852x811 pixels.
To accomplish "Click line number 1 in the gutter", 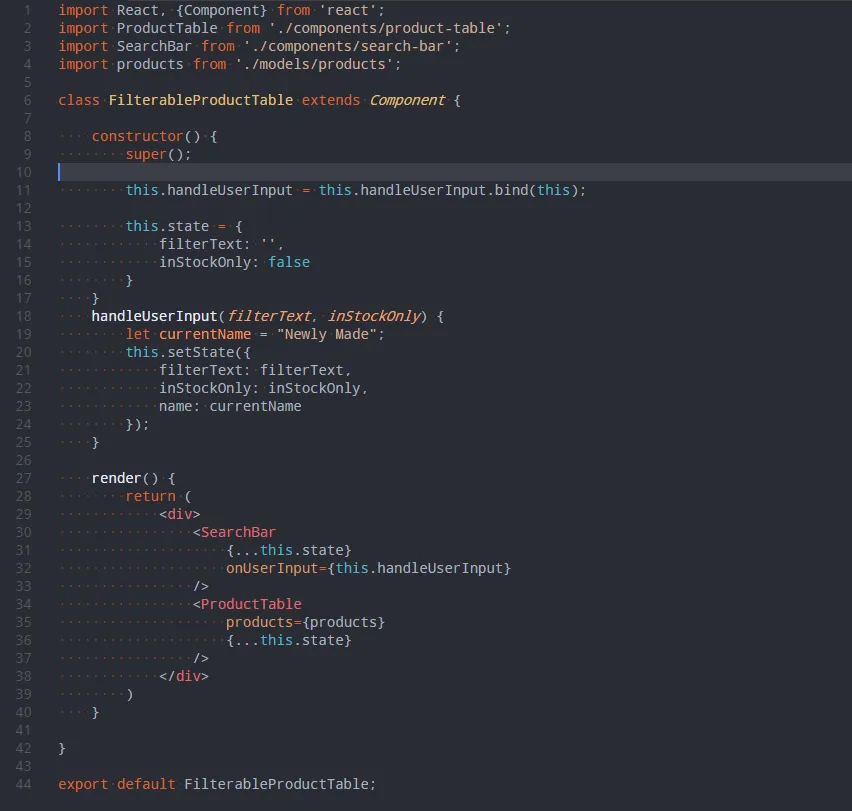I will pyautogui.click(x=27, y=10).
